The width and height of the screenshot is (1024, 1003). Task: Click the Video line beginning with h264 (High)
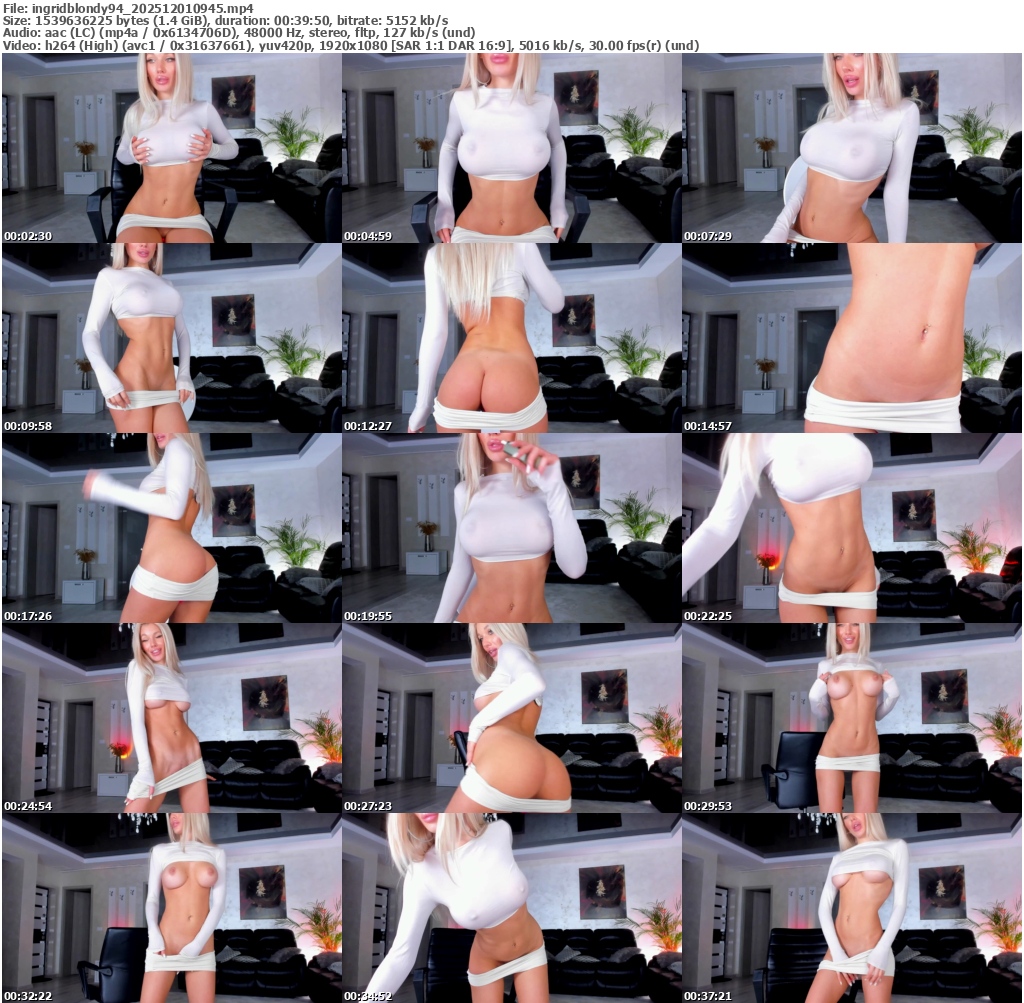click(x=351, y=45)
